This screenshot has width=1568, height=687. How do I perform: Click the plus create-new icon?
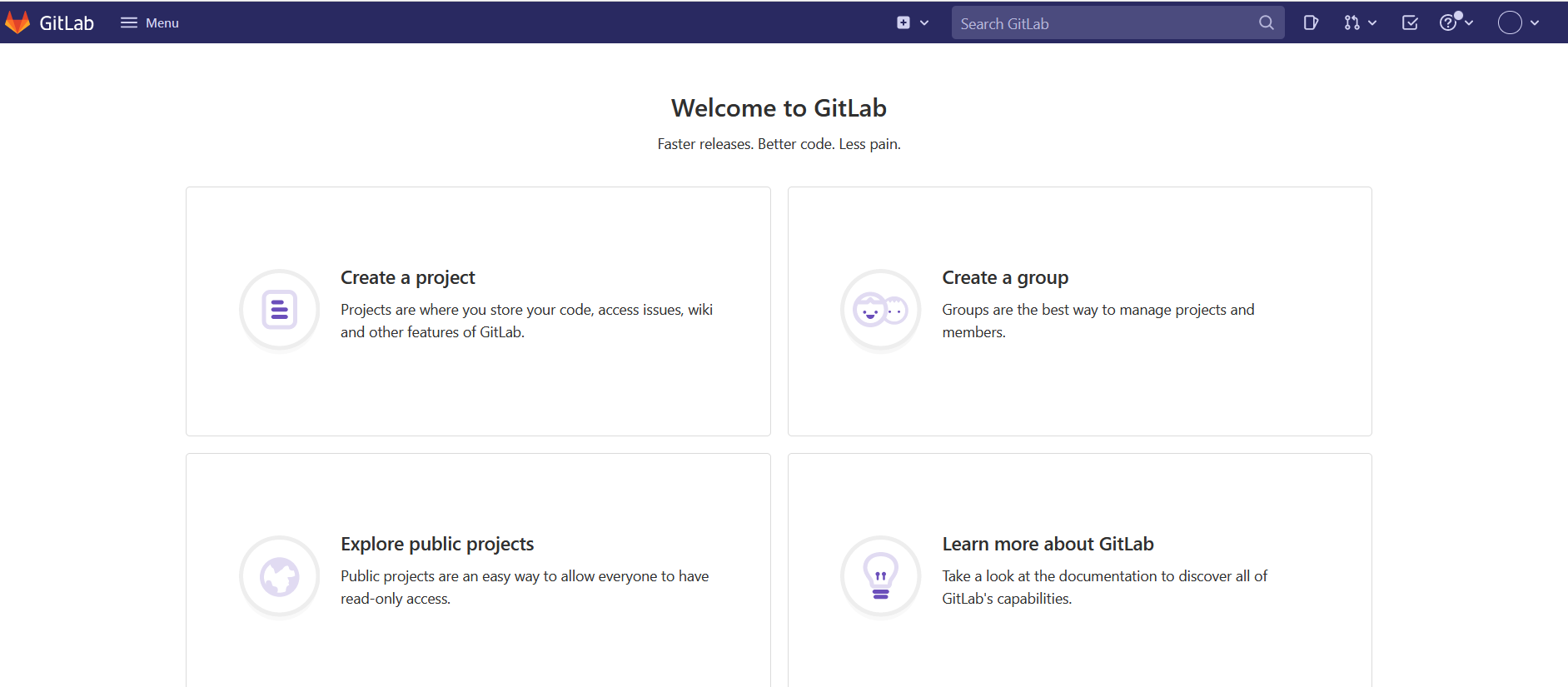pyautogui.click(x=903, y=22)
